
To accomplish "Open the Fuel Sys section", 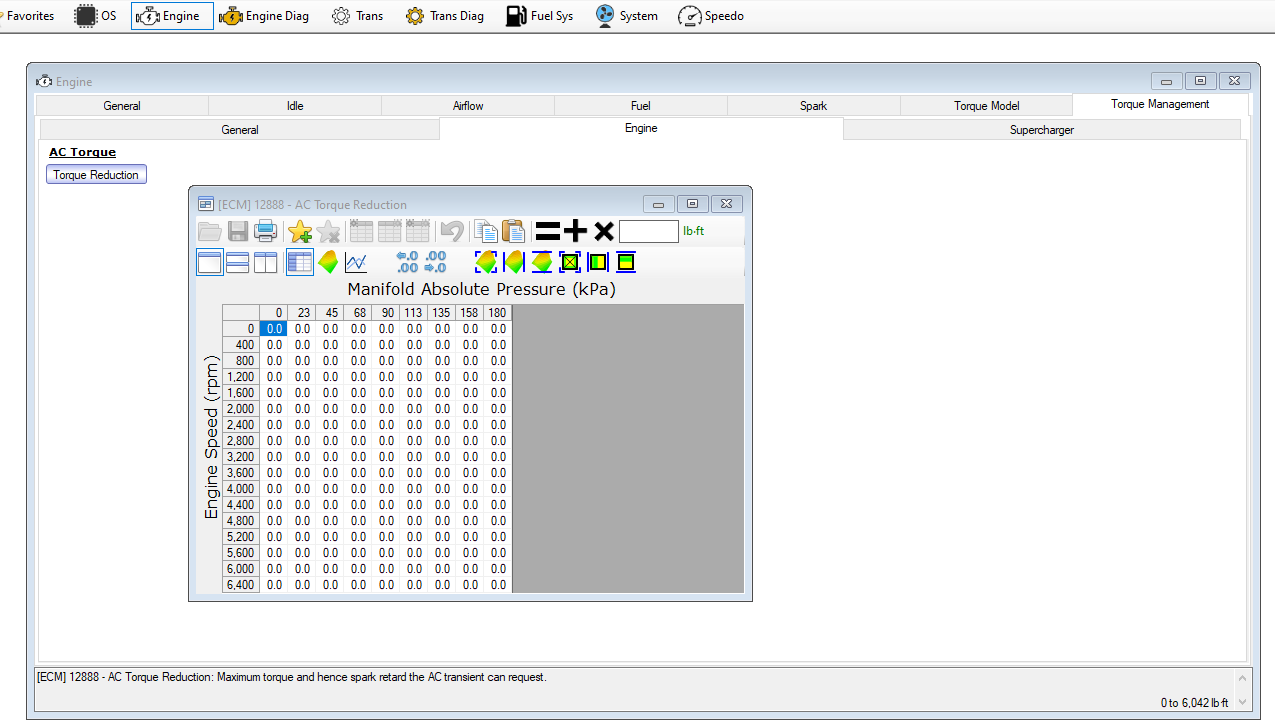I will click(540, 16).
